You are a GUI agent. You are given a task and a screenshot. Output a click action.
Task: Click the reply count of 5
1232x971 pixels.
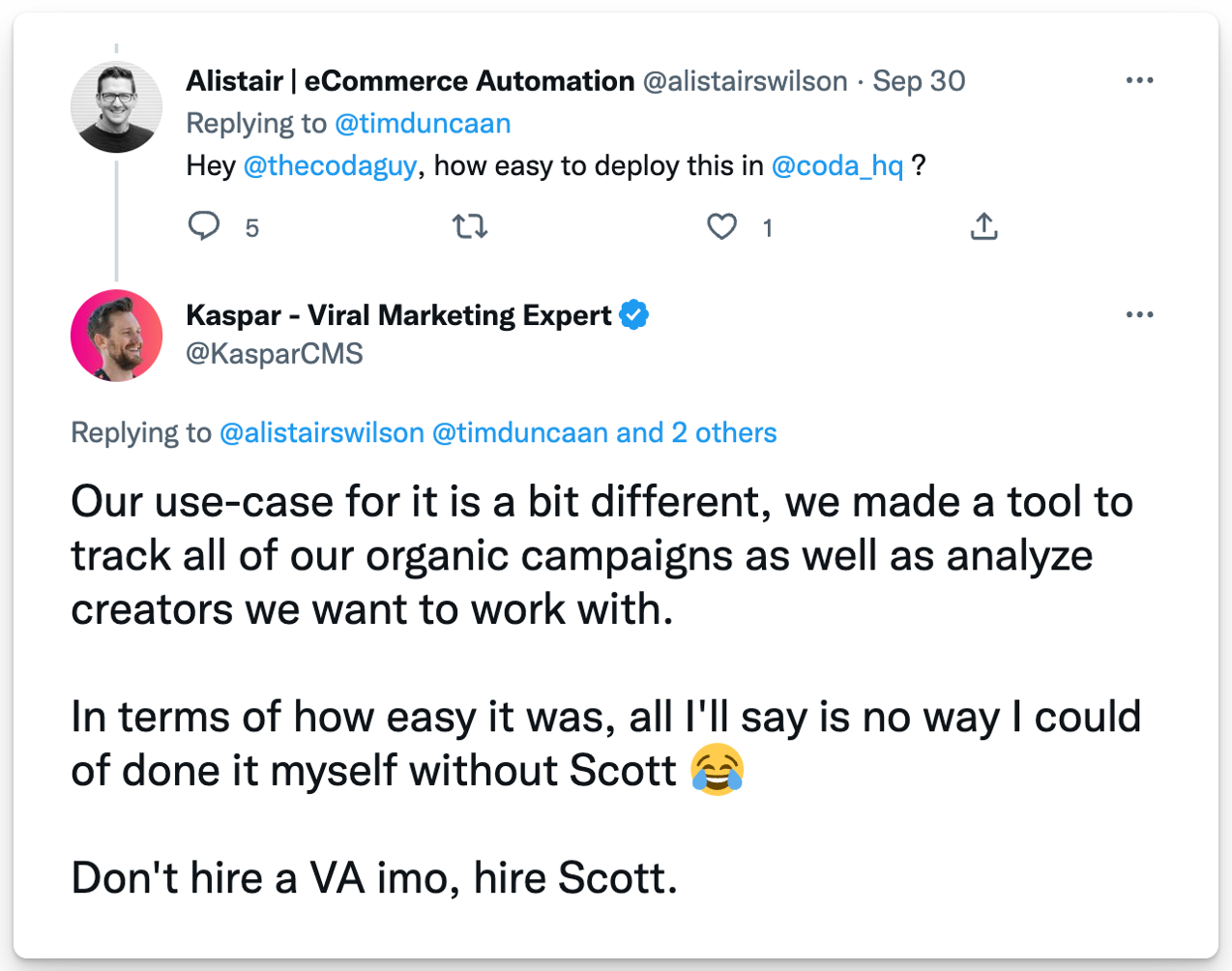[x=252, y=228]
